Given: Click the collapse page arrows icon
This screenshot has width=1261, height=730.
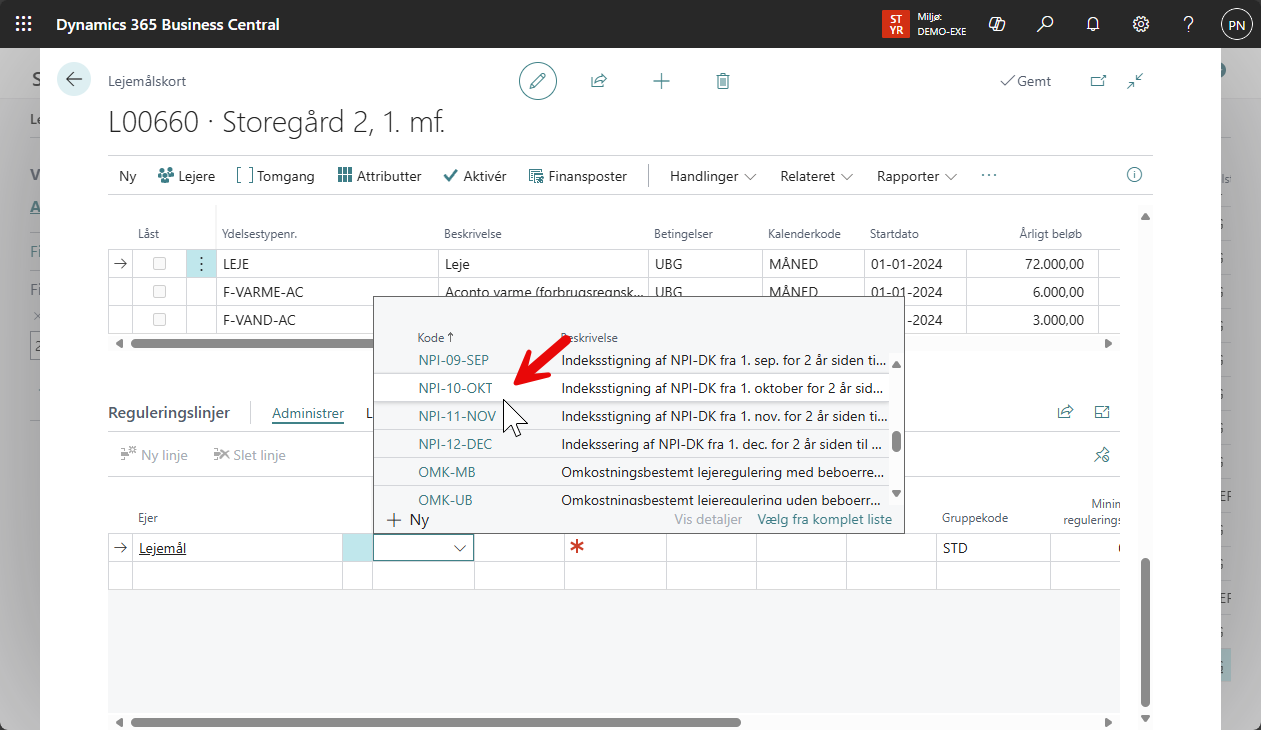Looking at the screenshot, I should 1135,81.
